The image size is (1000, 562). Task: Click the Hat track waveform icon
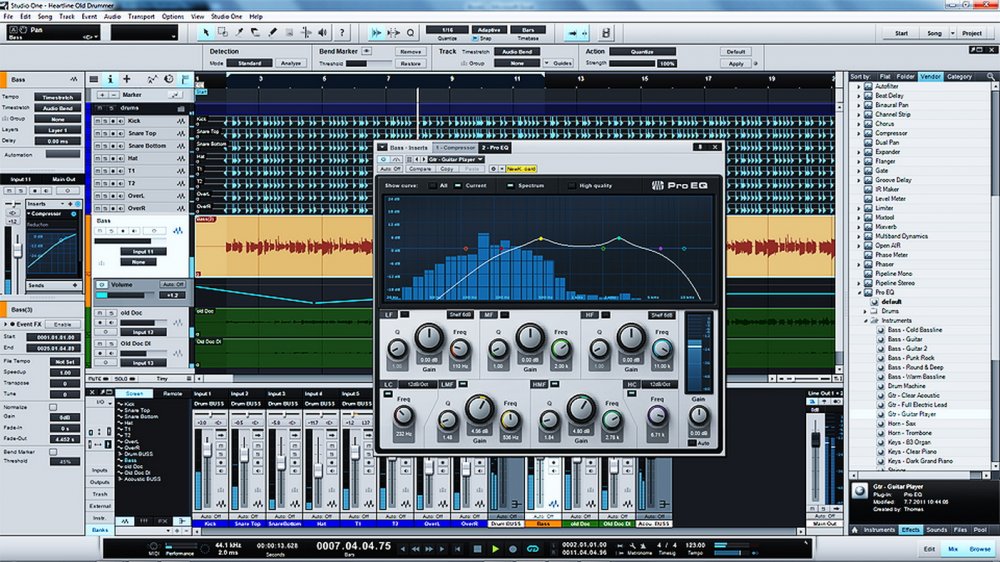point(181,158)
